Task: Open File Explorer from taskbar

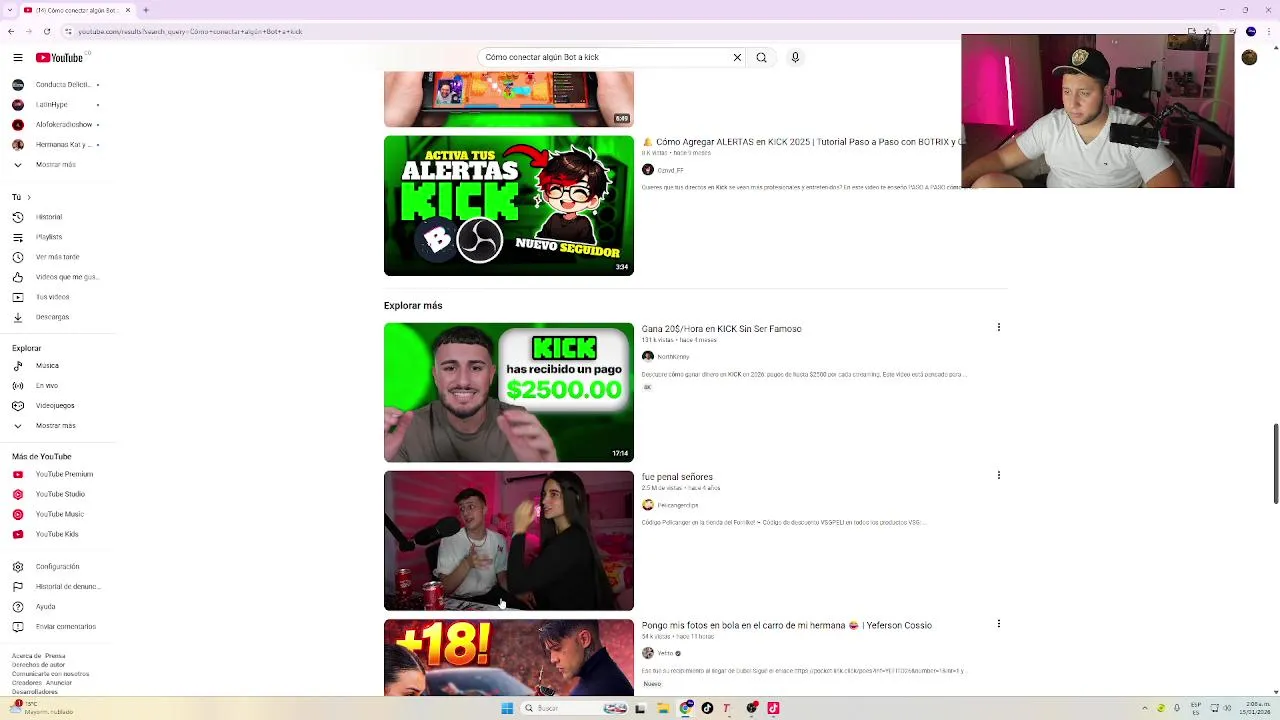Action: 662,708
